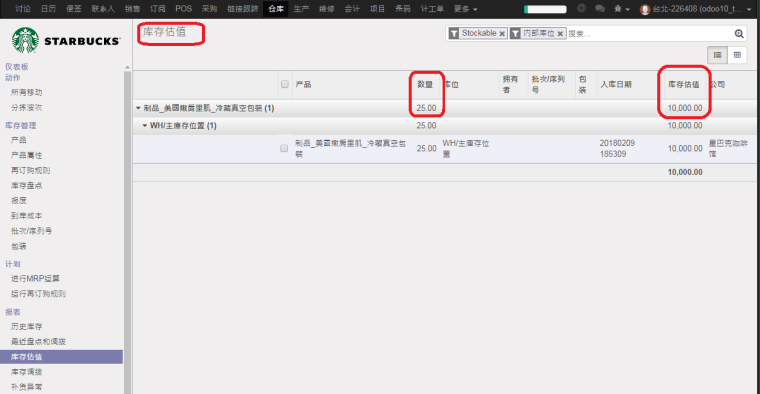
Task: Open 包装 in sidebar
Action: [18, 246]
